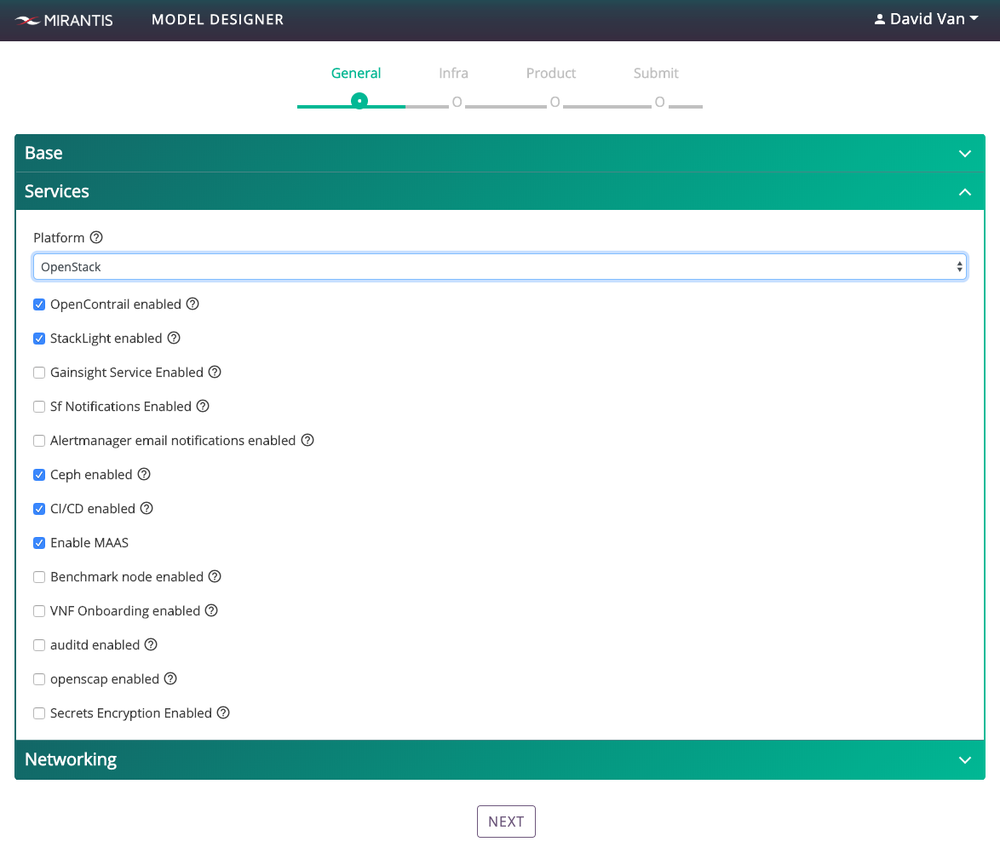The height and width of the screenshot is (850, 1000).
Task: Switch to the Infra step
Action: coord(453,73)
